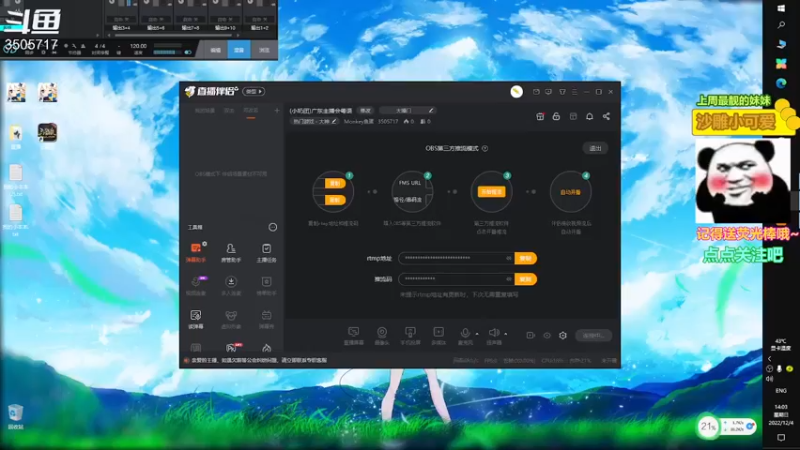The height and width of the screenshot is (450, 800).
Task: Click the help icon beside OBS第三方推流模式
Action: point(485,148)
